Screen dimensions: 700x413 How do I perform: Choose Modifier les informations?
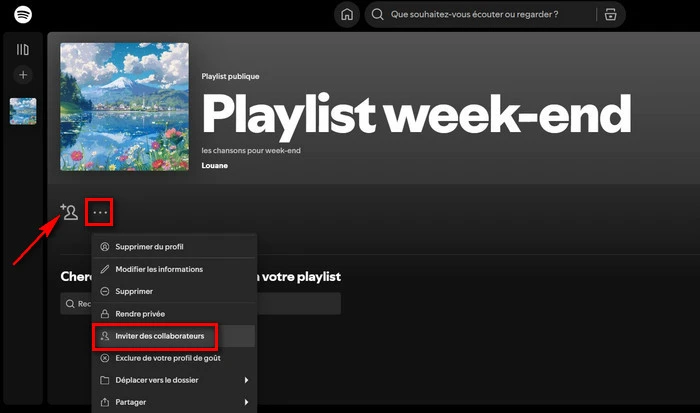click(x=158, y=269)
